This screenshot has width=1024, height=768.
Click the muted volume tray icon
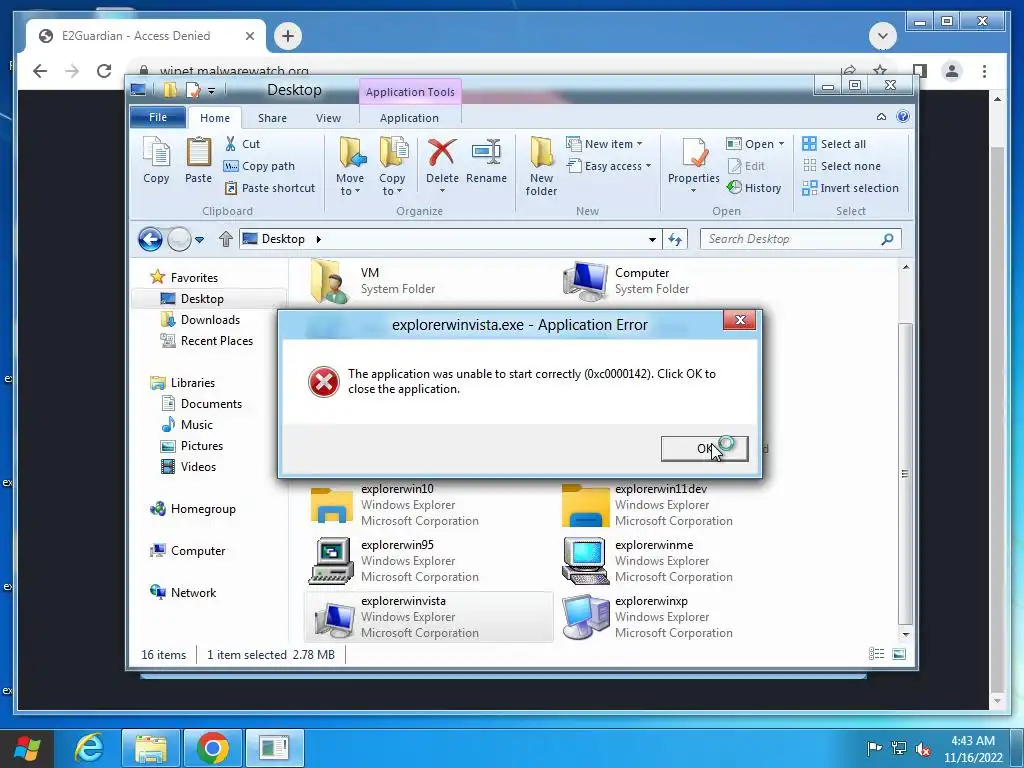923,748
